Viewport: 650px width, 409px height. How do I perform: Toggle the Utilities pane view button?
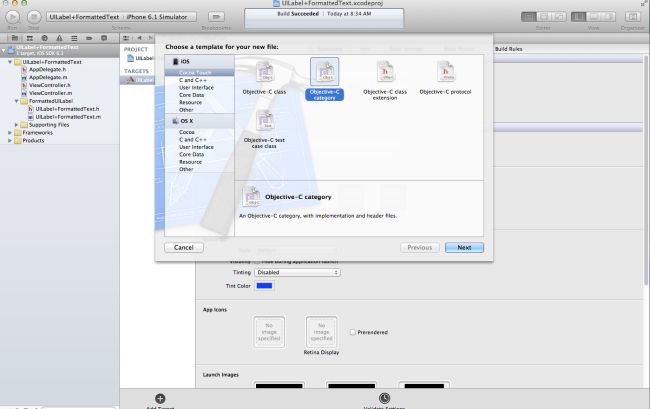[x=608, y=17]
